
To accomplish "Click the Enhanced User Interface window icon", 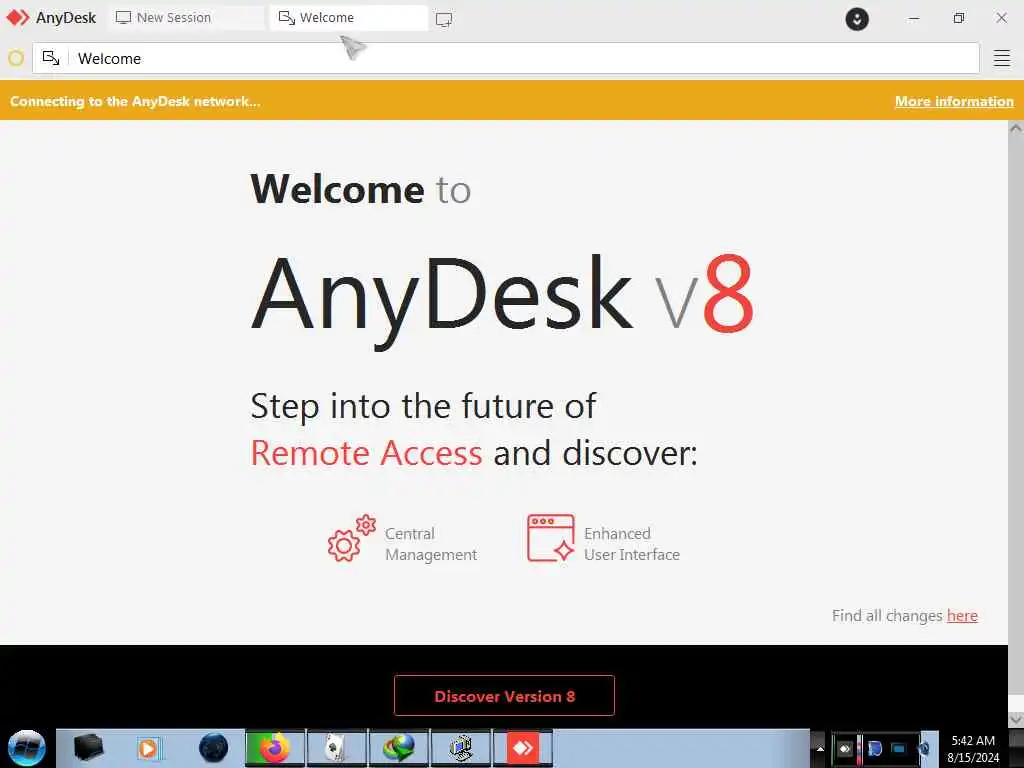I will (551, 537).
